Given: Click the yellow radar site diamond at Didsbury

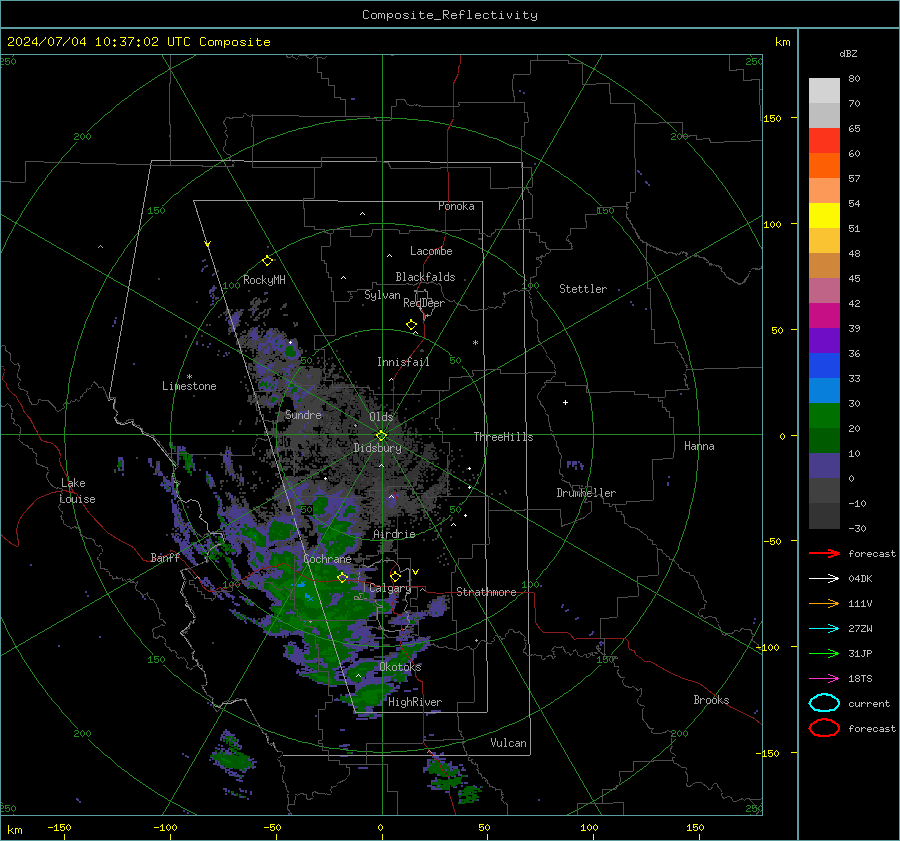Looking at the screenshot, I should [381, 435].
